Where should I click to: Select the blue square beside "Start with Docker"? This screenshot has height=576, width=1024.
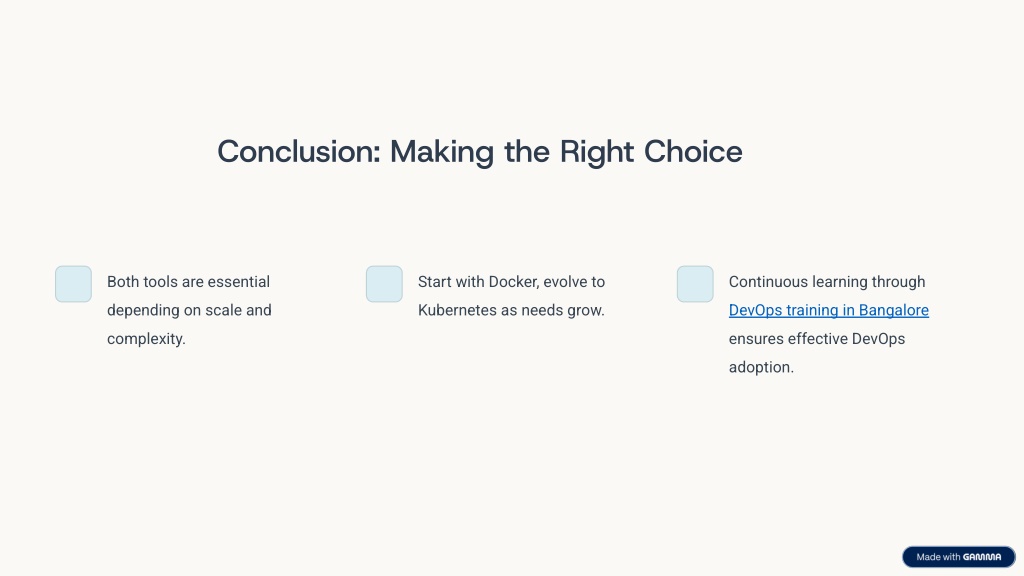(384, 284)
